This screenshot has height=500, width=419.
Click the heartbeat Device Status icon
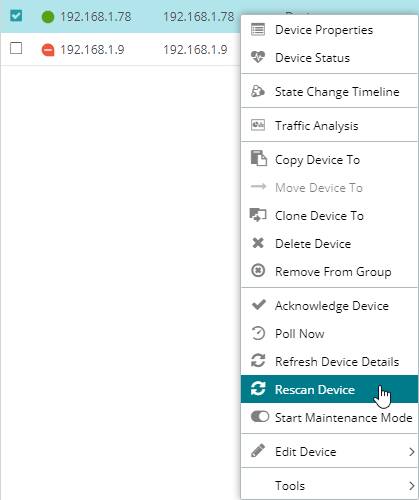pyautogui.click(x=258, y=57)
